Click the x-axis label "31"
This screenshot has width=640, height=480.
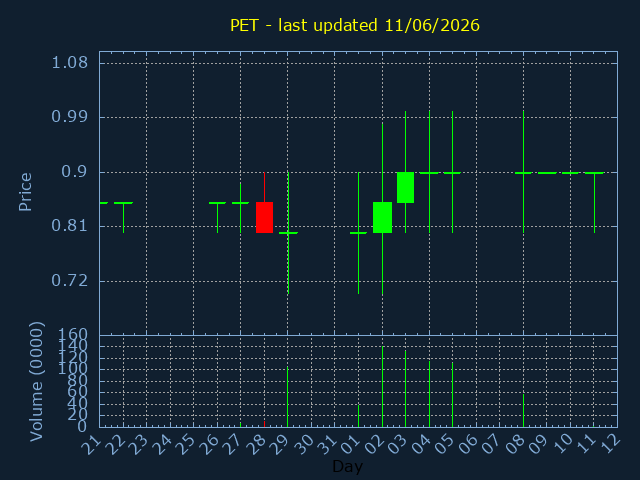(327, 445)
